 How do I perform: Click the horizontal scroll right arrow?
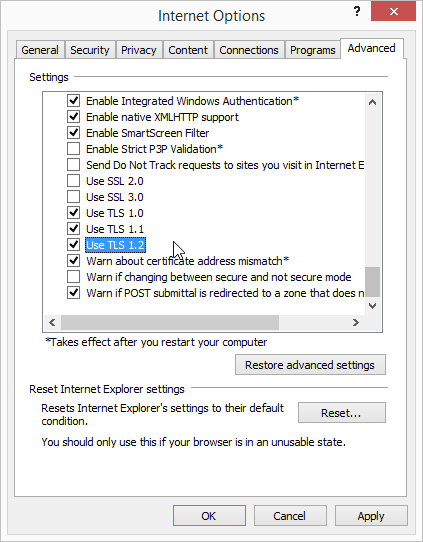pyautogui.click(x=356, y=323)
